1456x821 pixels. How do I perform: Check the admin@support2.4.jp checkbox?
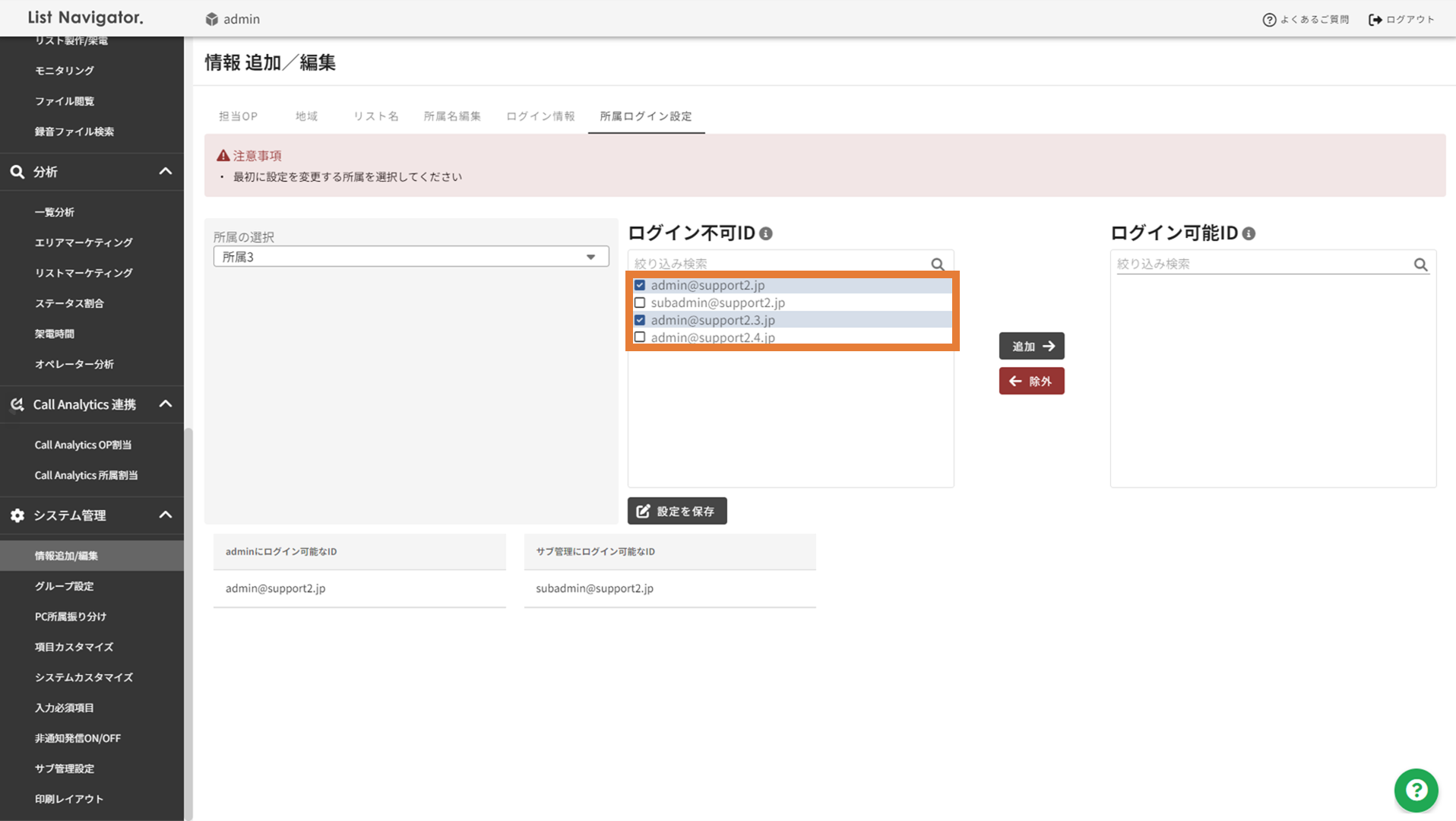coord(640,338)
